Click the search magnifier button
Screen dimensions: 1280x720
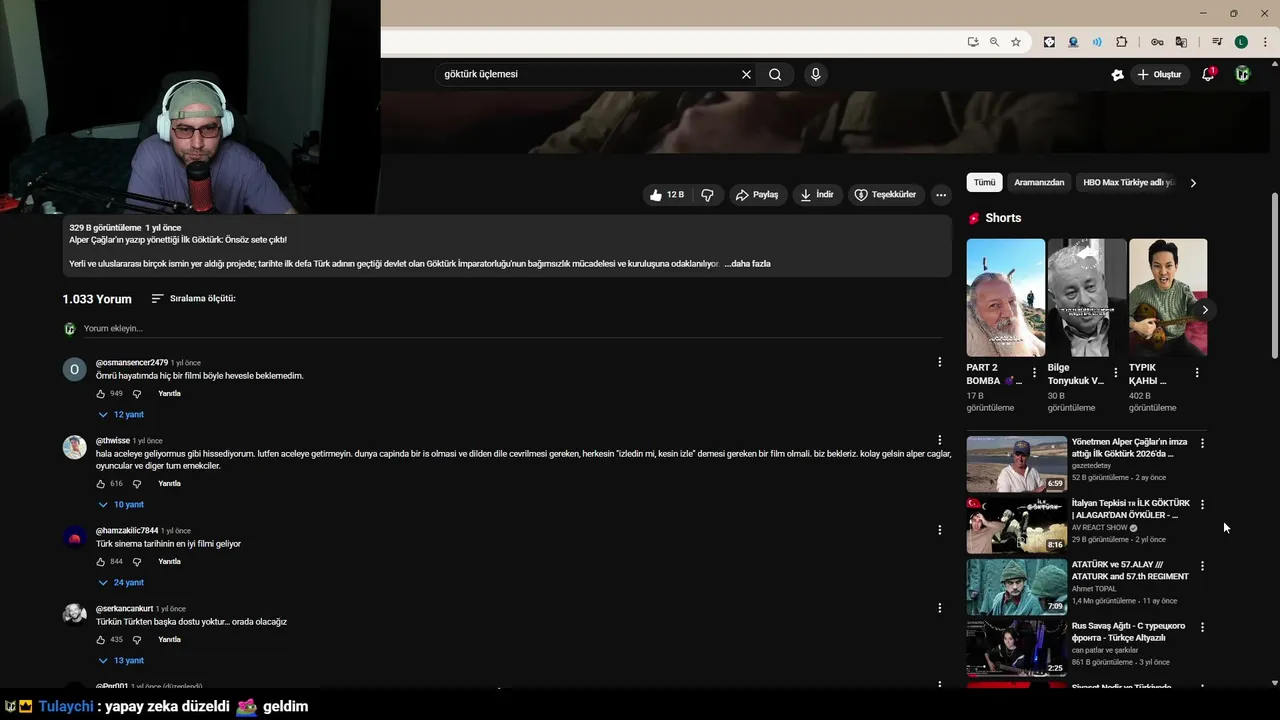pos(775,74)
